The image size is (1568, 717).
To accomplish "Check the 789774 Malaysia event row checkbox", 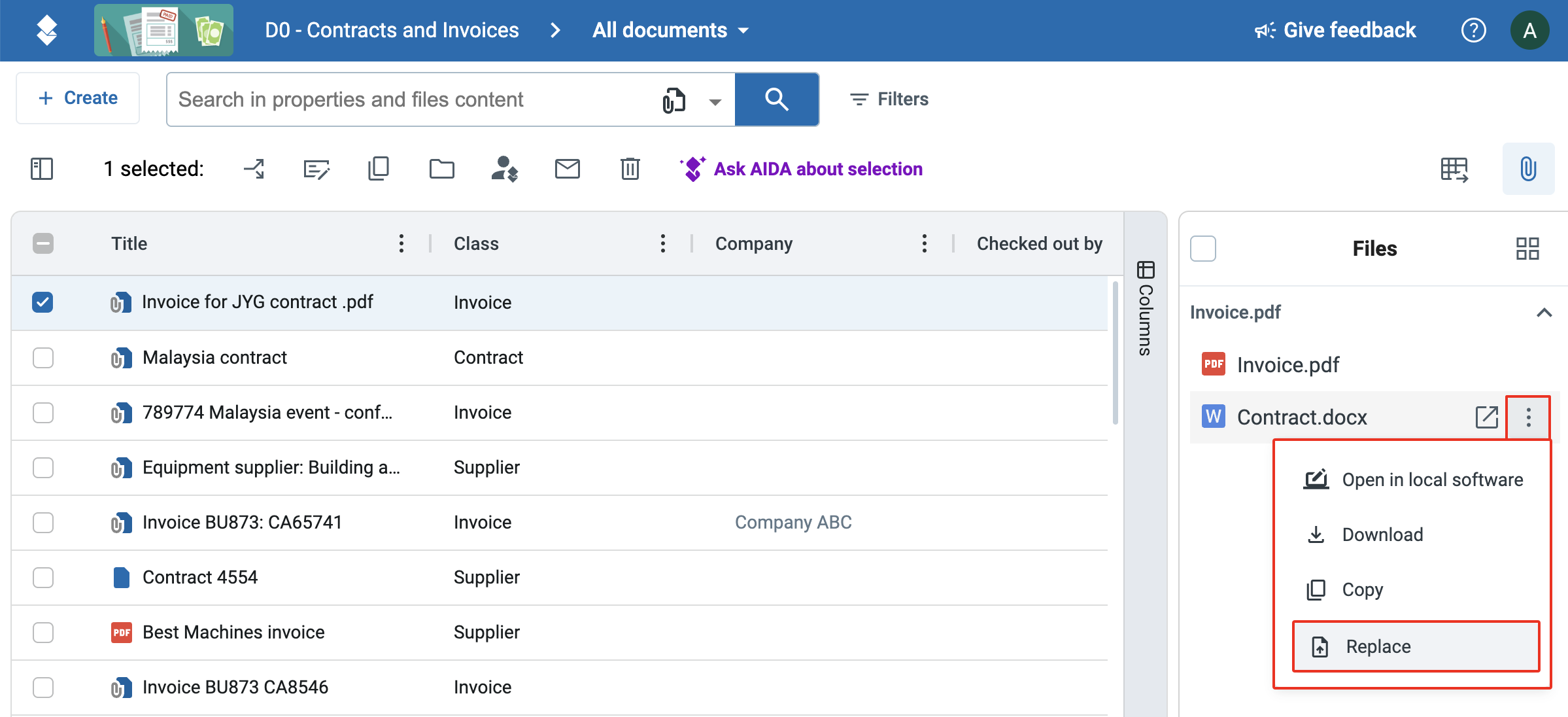I will click(x=43, y=413).
